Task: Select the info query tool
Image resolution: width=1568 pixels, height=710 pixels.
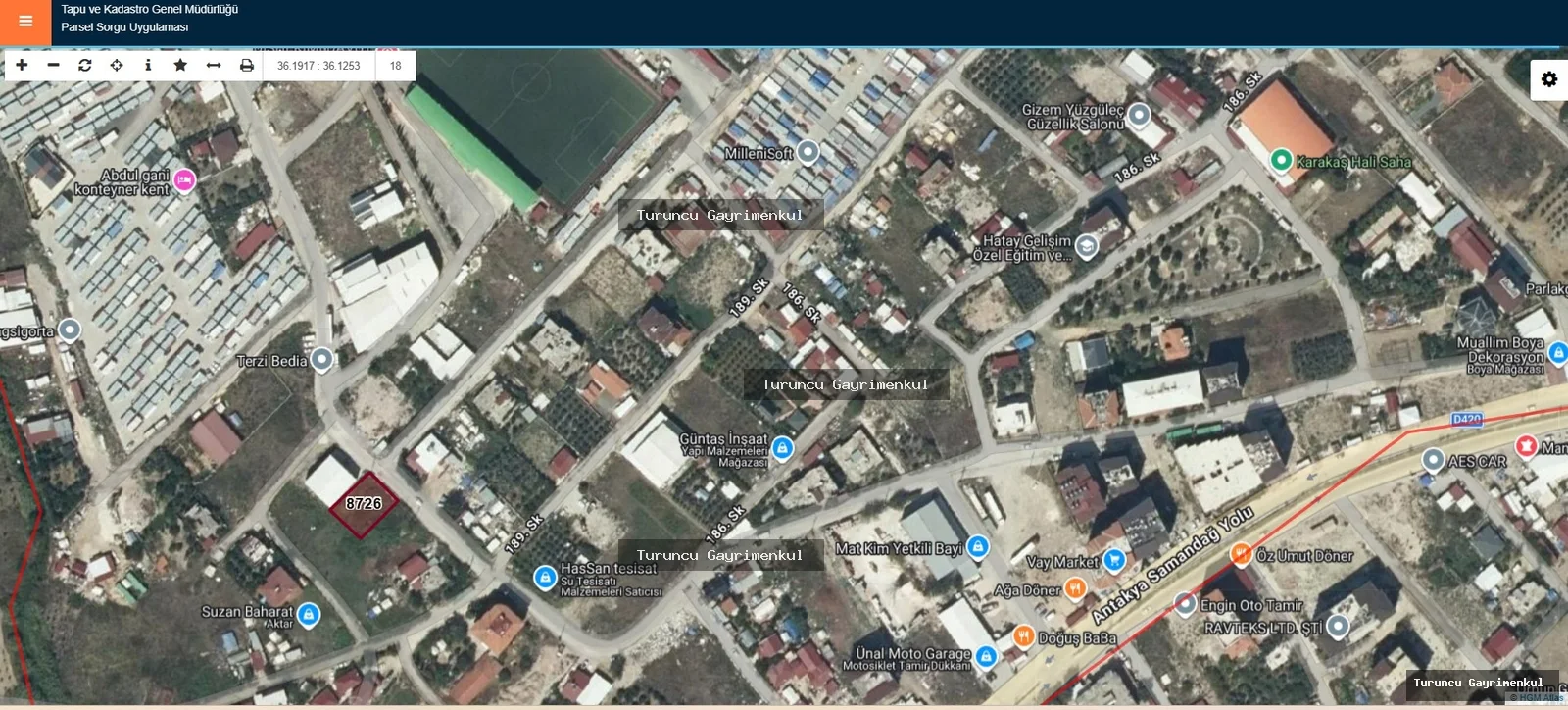Action: point(148,65)
